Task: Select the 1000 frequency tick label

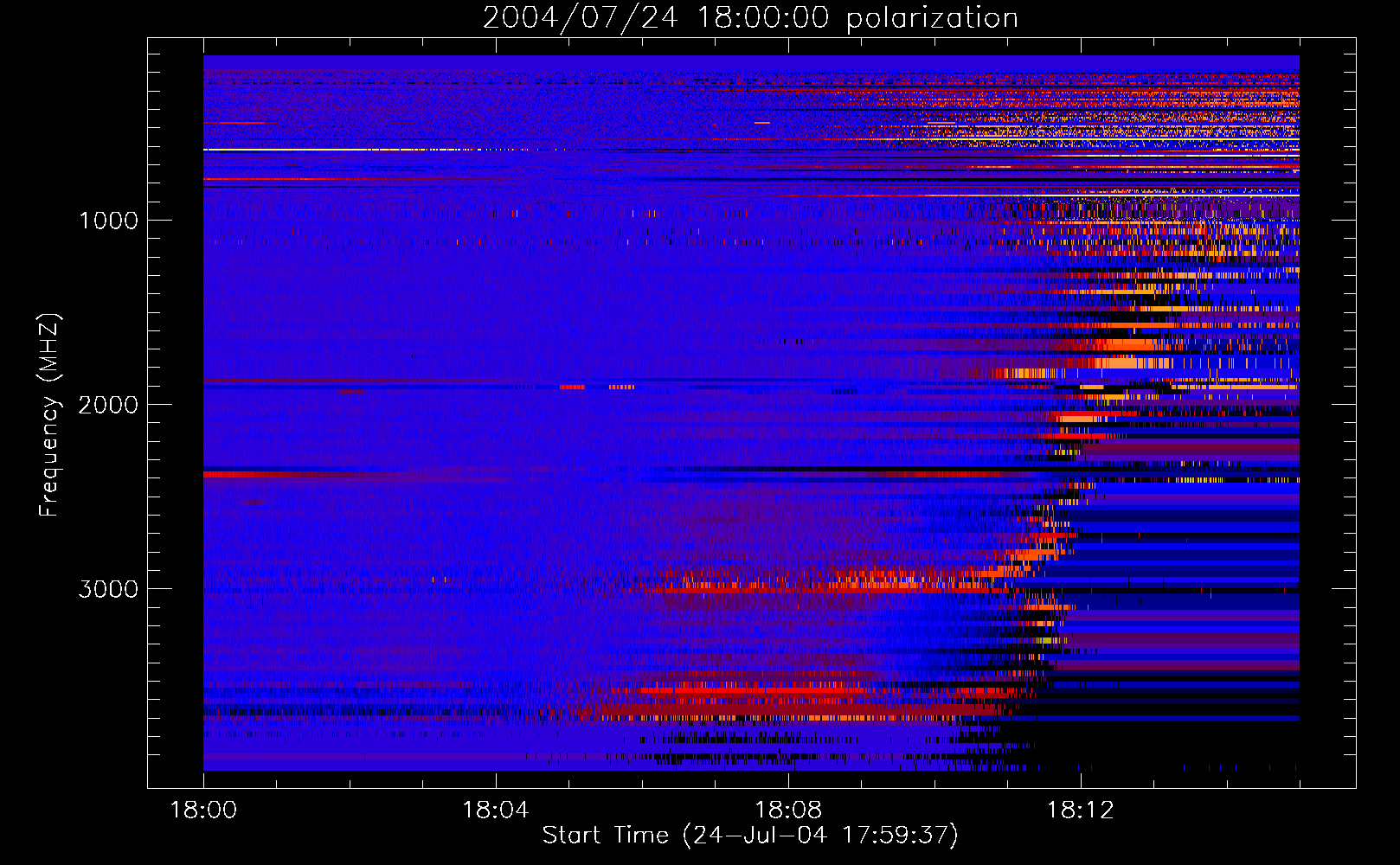Action: [108, 221]
